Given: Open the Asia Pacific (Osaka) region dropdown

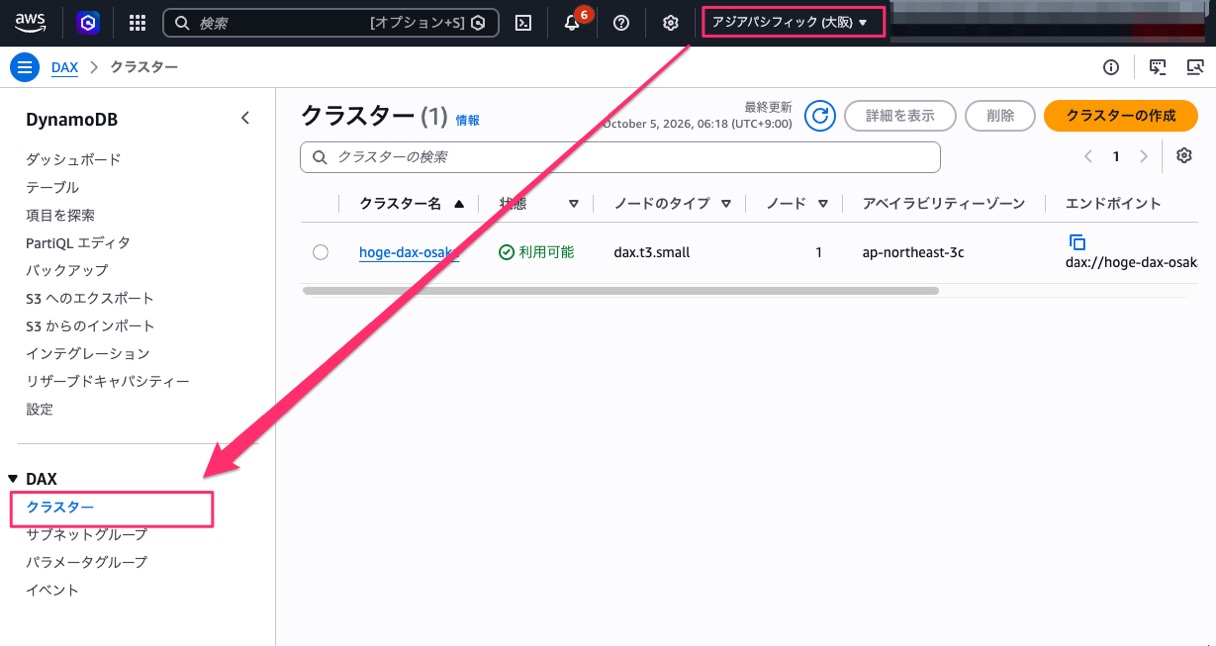Looking at the screenshot, I should coord(794,22).
